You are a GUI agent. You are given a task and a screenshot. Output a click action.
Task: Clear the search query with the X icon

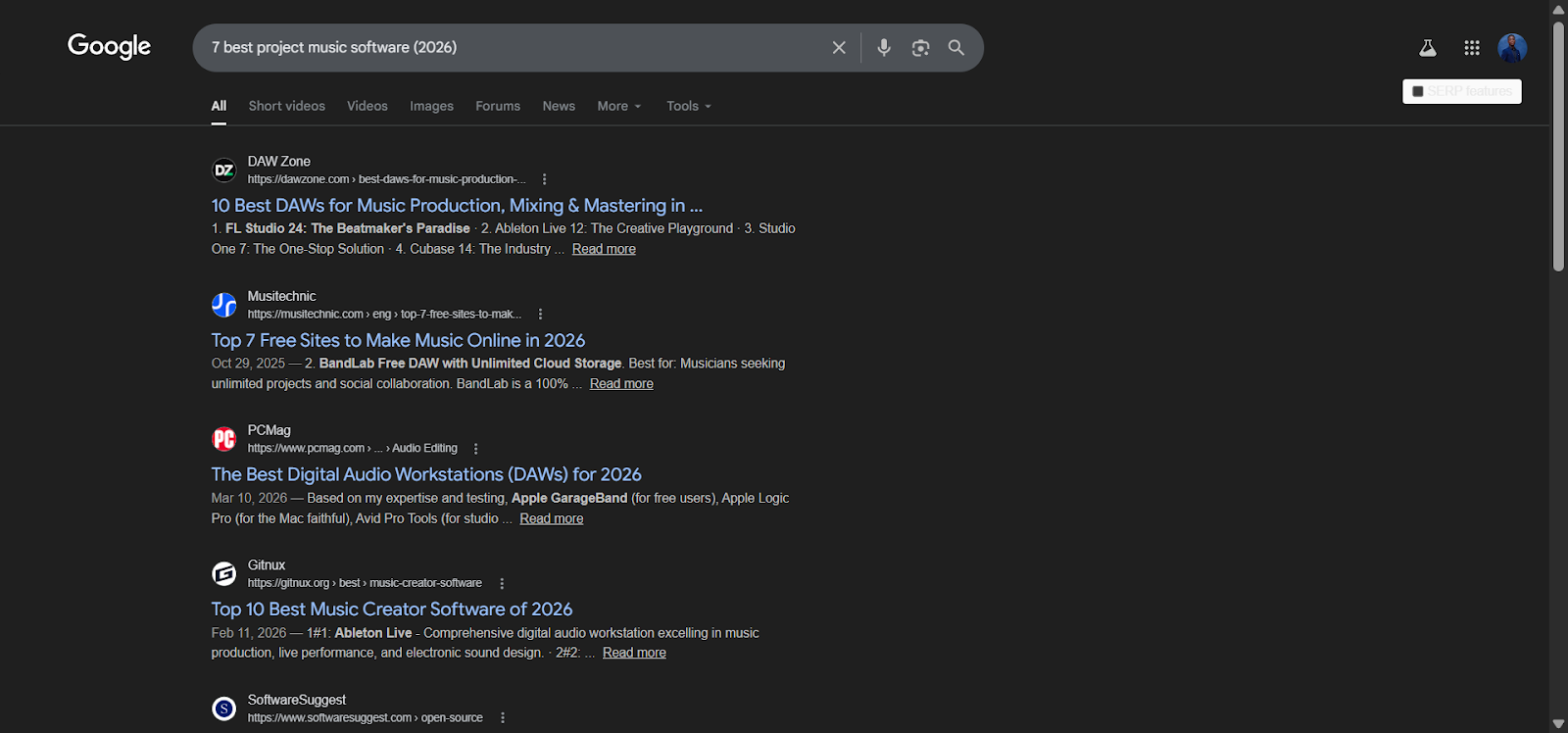pyautogui.click(x=839, y=47)
